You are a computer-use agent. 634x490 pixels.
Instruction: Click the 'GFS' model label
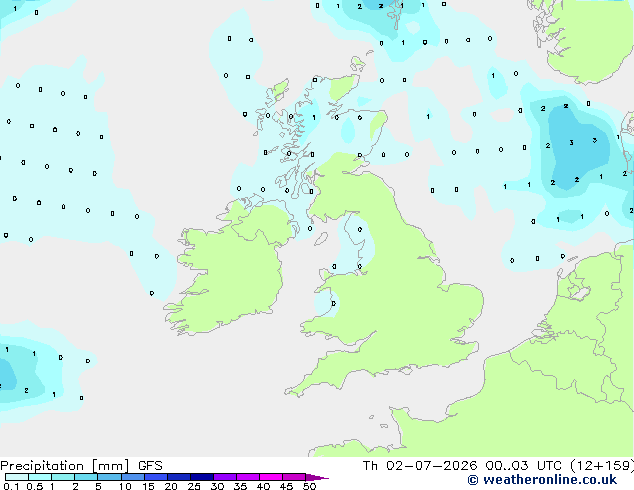150,466
